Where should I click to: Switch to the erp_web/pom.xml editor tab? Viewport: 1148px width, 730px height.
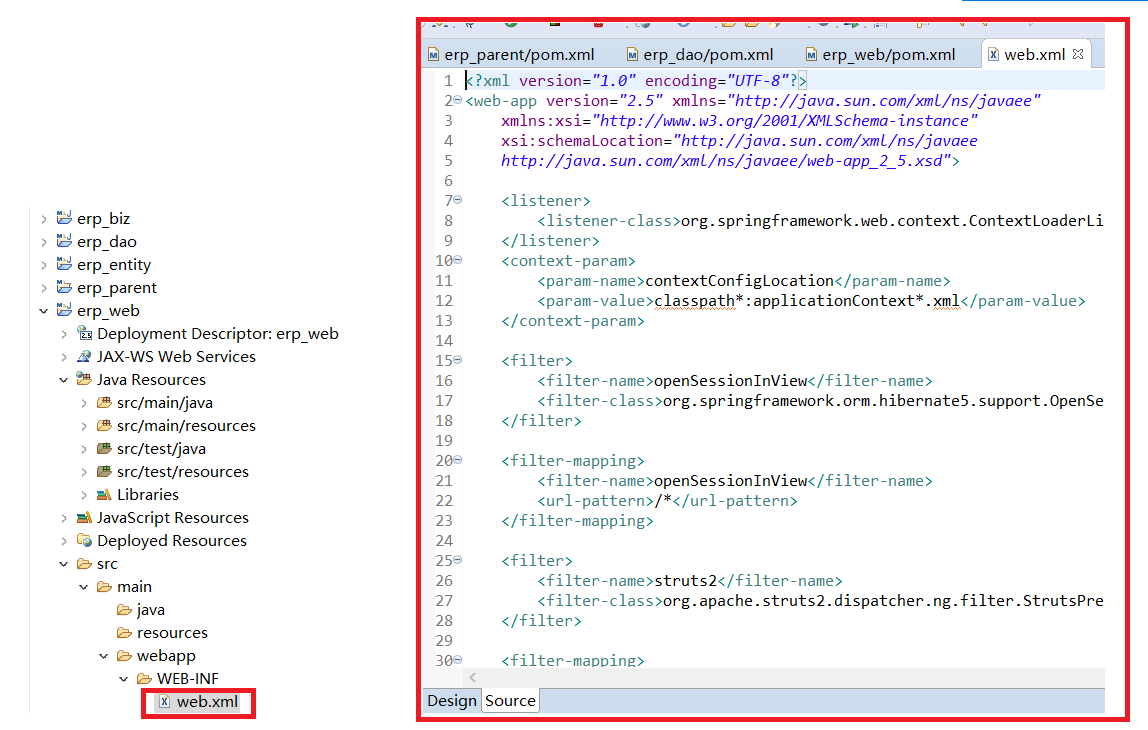(x=881, y=55)
